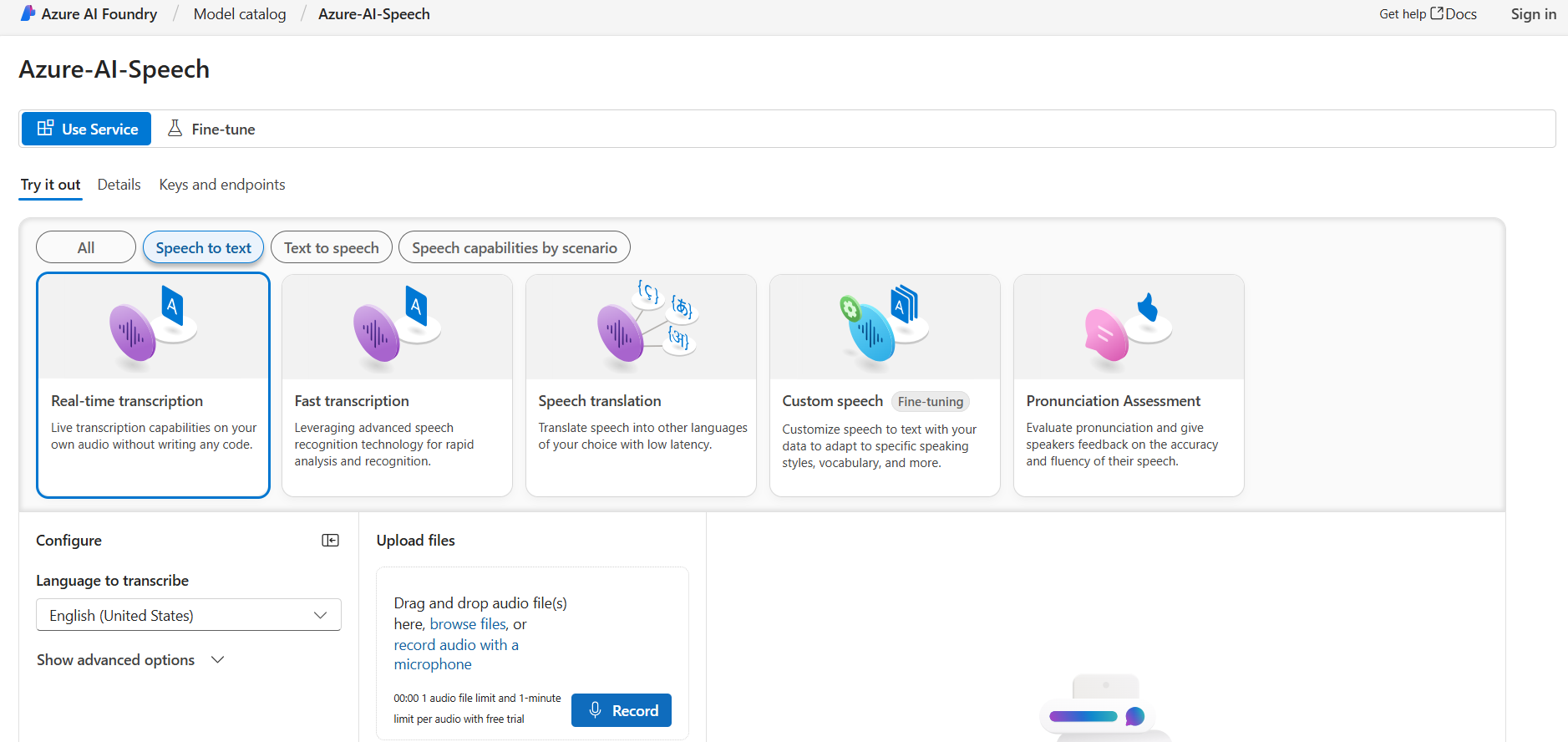
Task: Click the Docs external-link icon
Action: (x=1437, y=13)
